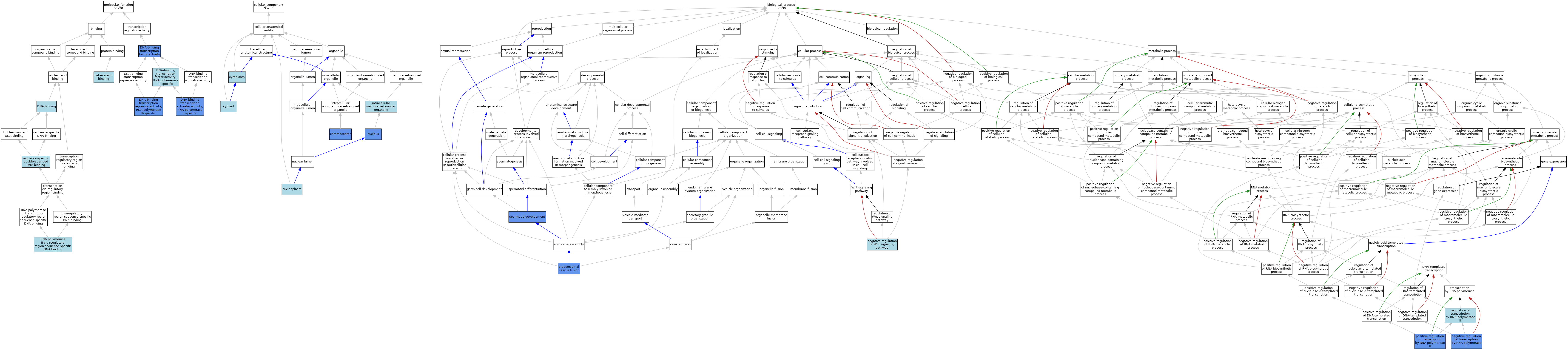Viewport: 1568px width, 350px height.
Task: Select 'positive regulation of transcription by RNA polymerase II'
Action: [1430, 341]
